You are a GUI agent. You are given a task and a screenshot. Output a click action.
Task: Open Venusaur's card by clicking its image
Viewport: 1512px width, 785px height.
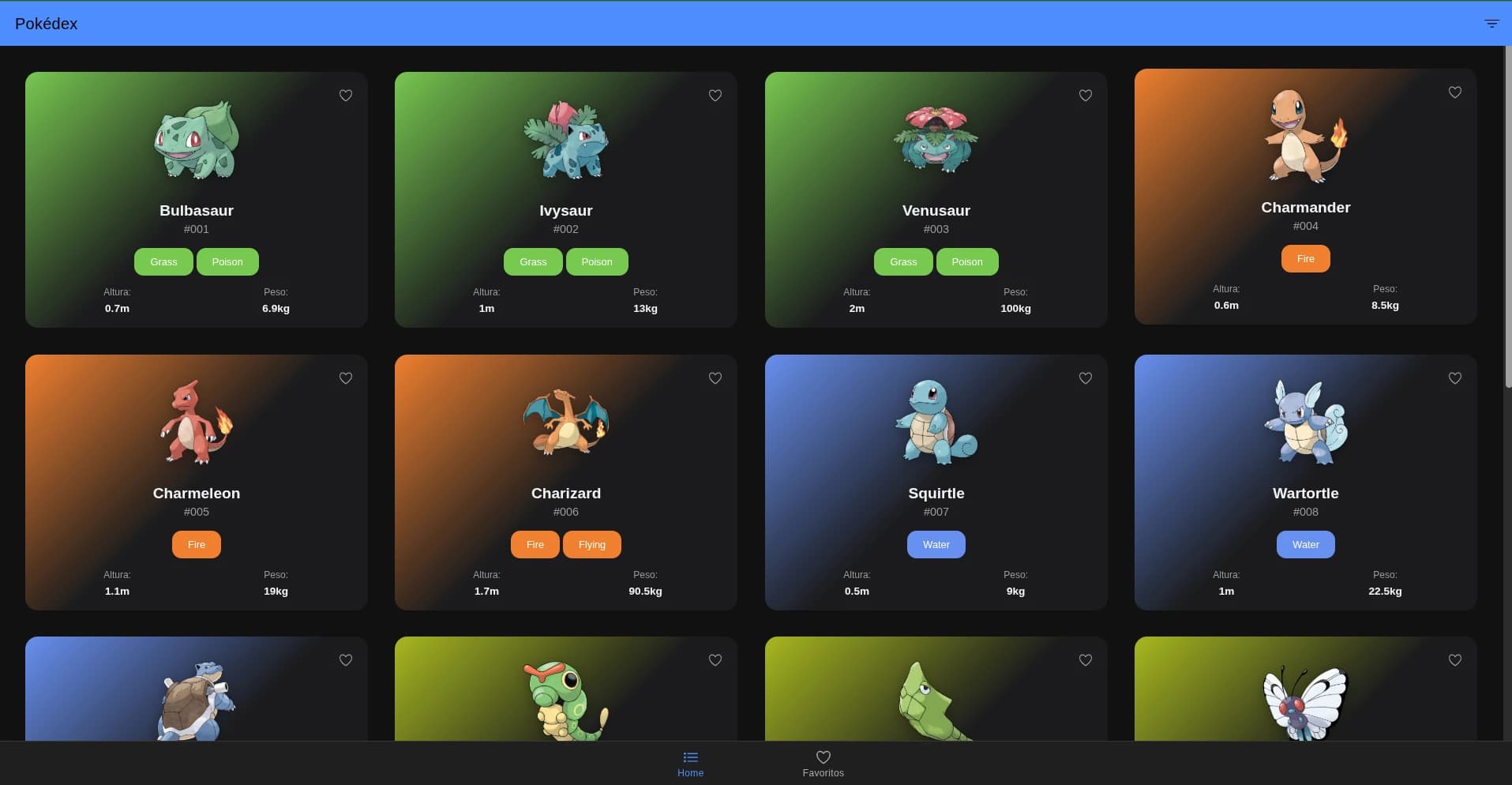click(936, 141)
